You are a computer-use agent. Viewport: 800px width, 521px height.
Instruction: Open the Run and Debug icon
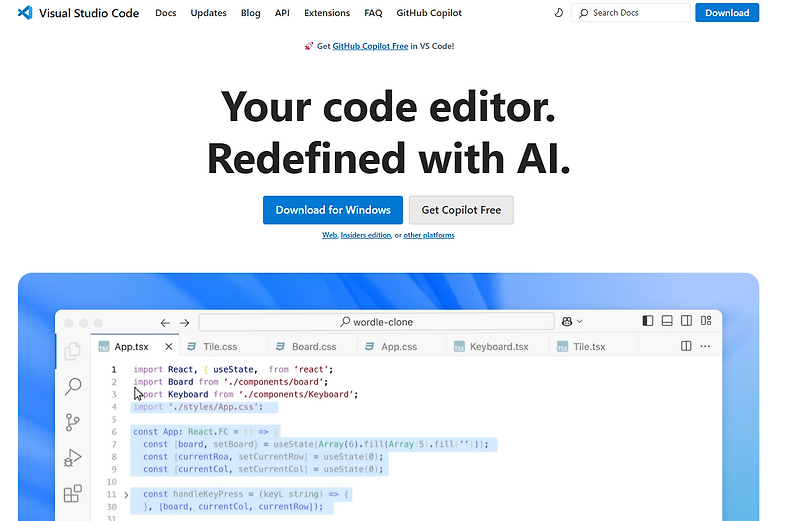point(72,458)
